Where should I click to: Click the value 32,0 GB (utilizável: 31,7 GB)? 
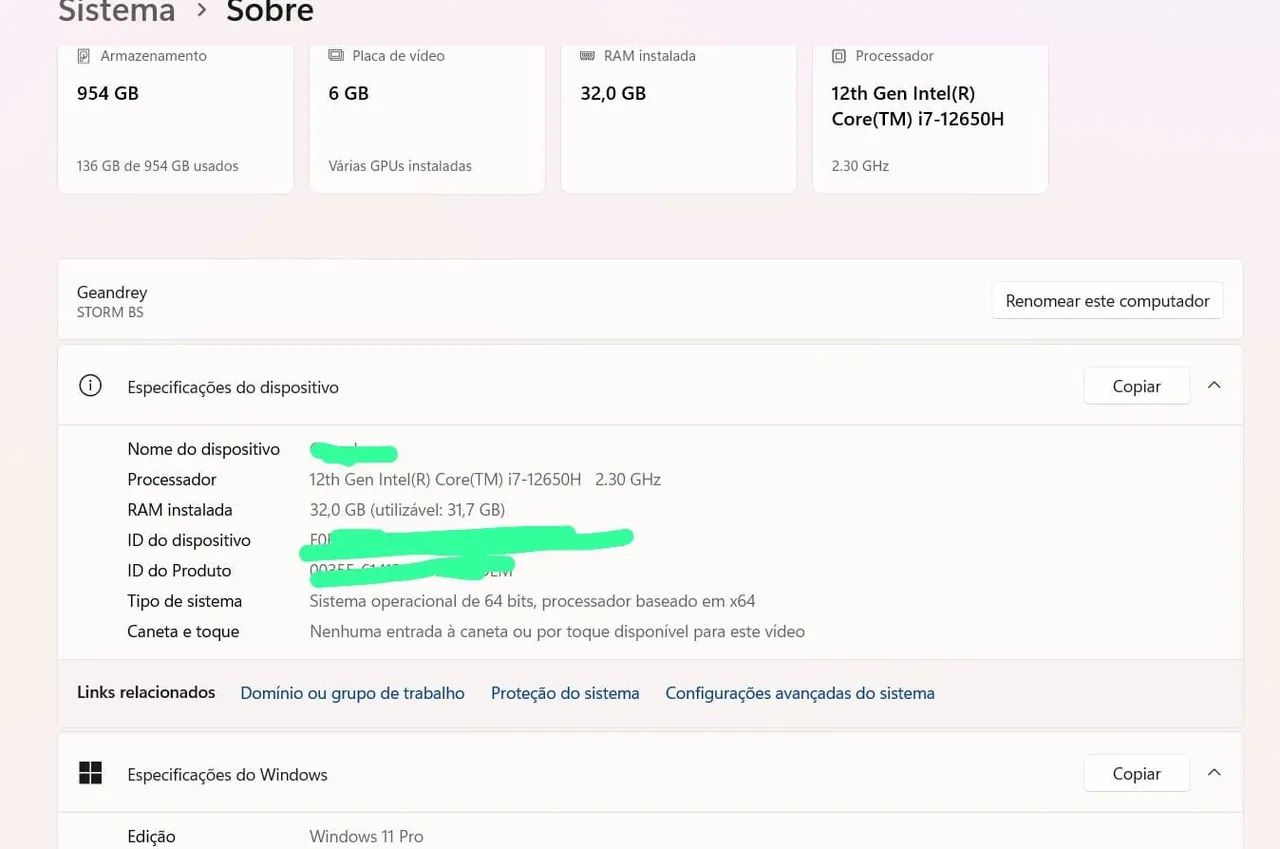point(407,509)
